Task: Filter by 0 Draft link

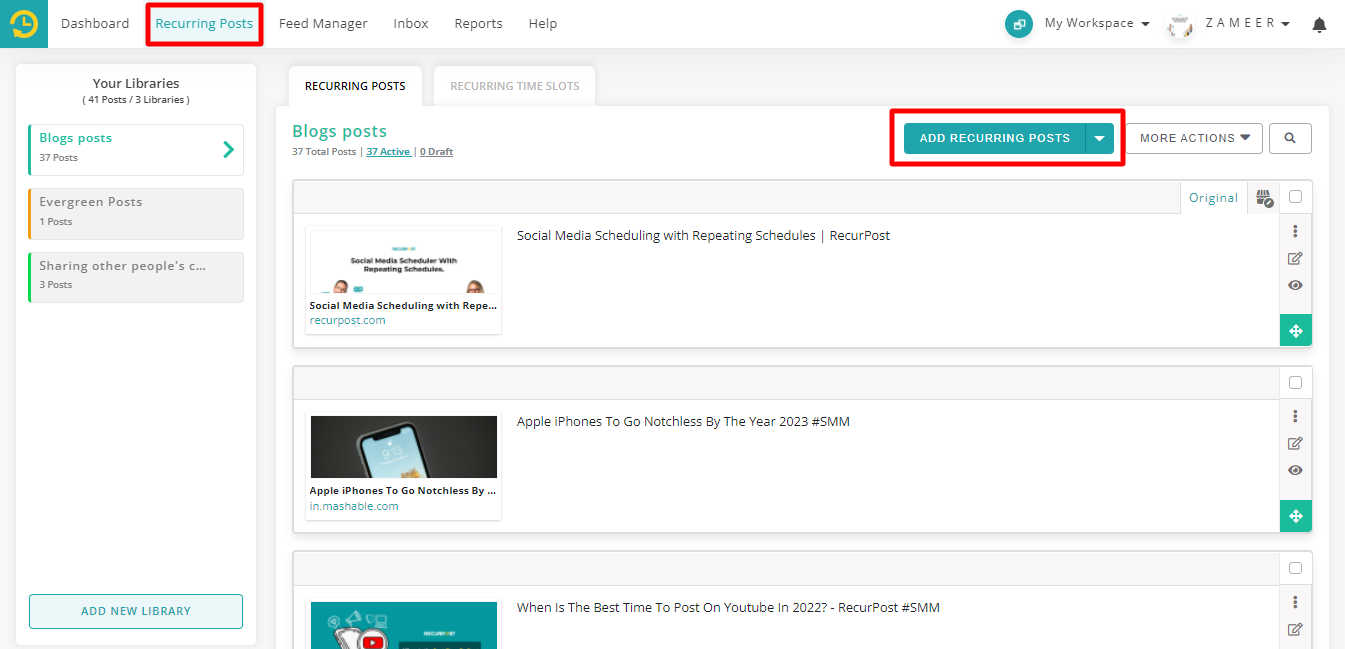Action: coord(436,152)
